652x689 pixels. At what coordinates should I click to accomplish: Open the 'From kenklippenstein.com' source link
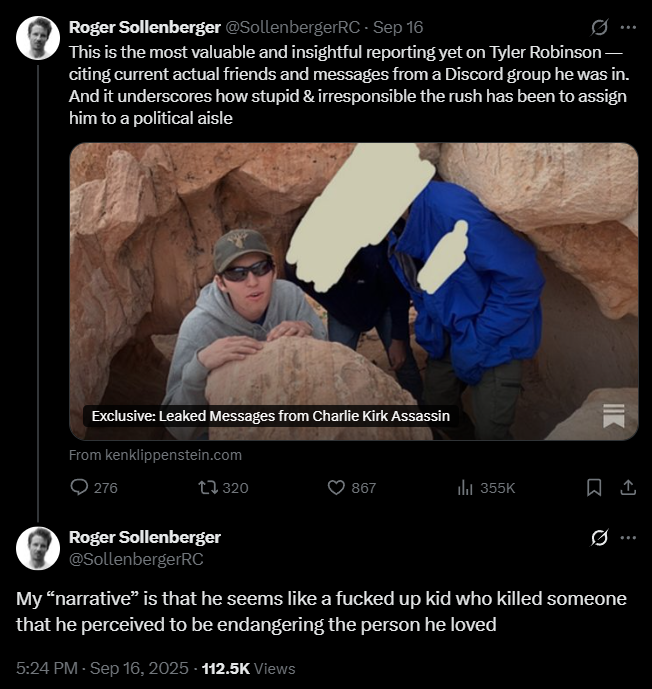click(x=155, y=455)
